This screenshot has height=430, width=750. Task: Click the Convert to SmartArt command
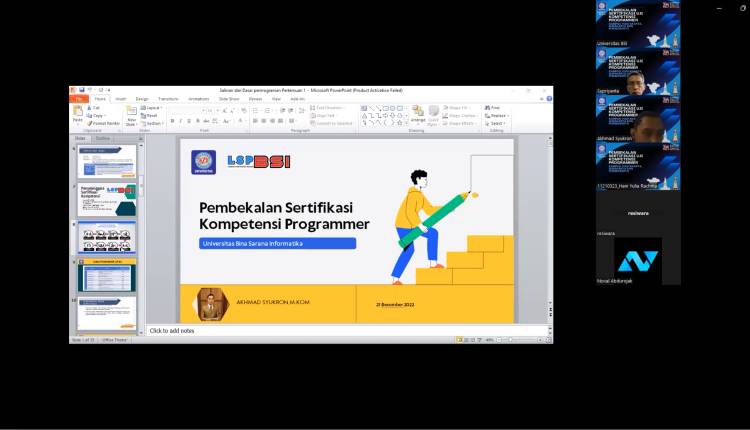(331, 123)
